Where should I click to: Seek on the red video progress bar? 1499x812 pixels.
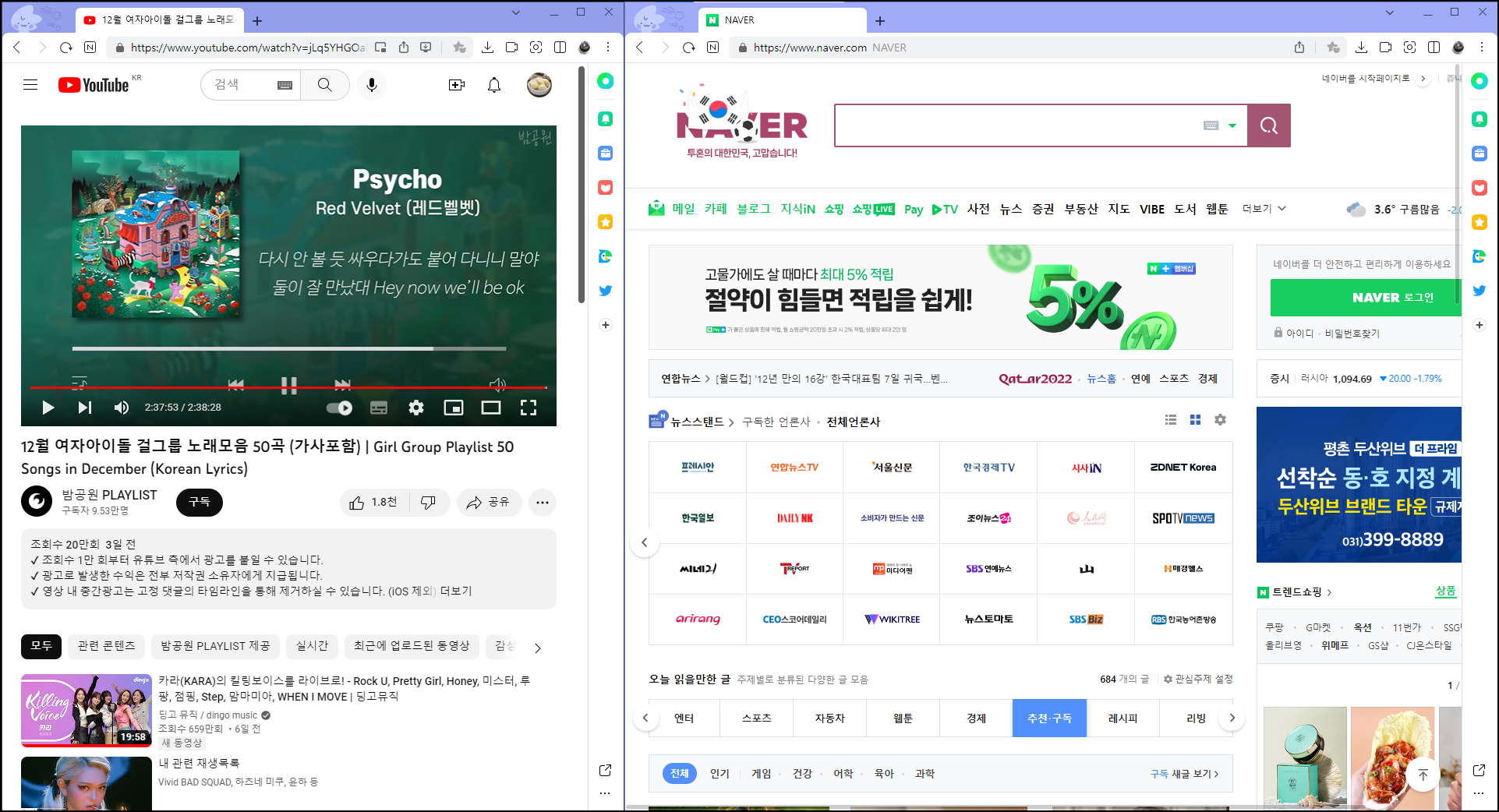pyautogui.click(x=288, y=387)
